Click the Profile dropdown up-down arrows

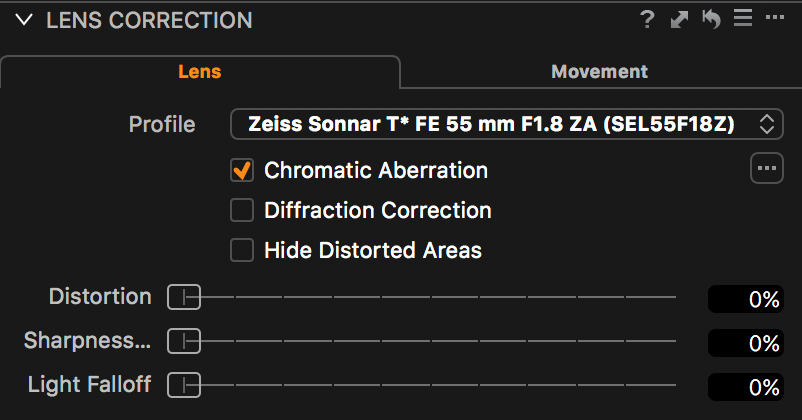pos(767,124)
